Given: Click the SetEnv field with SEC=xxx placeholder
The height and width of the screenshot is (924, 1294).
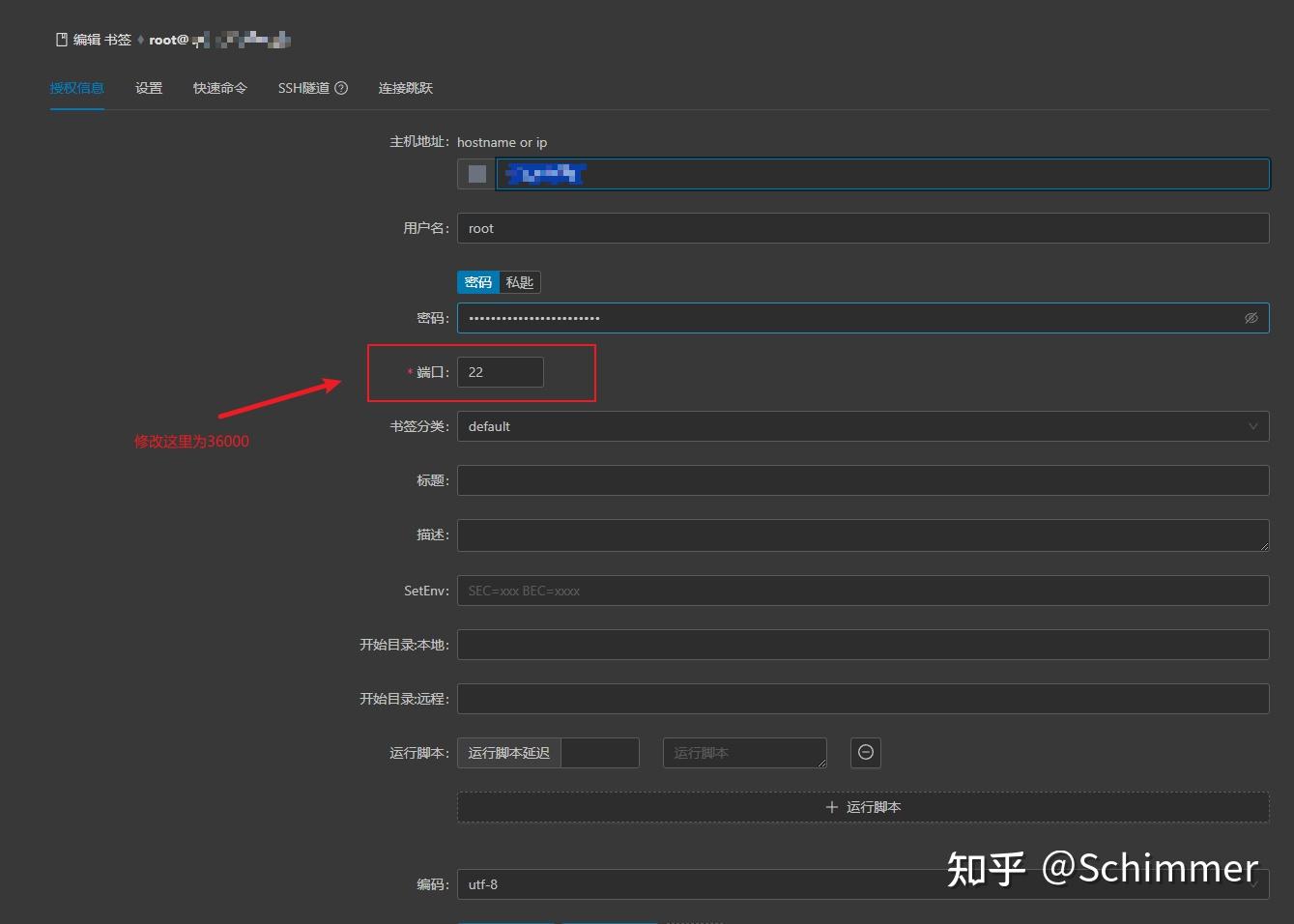Looking at the screenshot, I should [863, 590].
